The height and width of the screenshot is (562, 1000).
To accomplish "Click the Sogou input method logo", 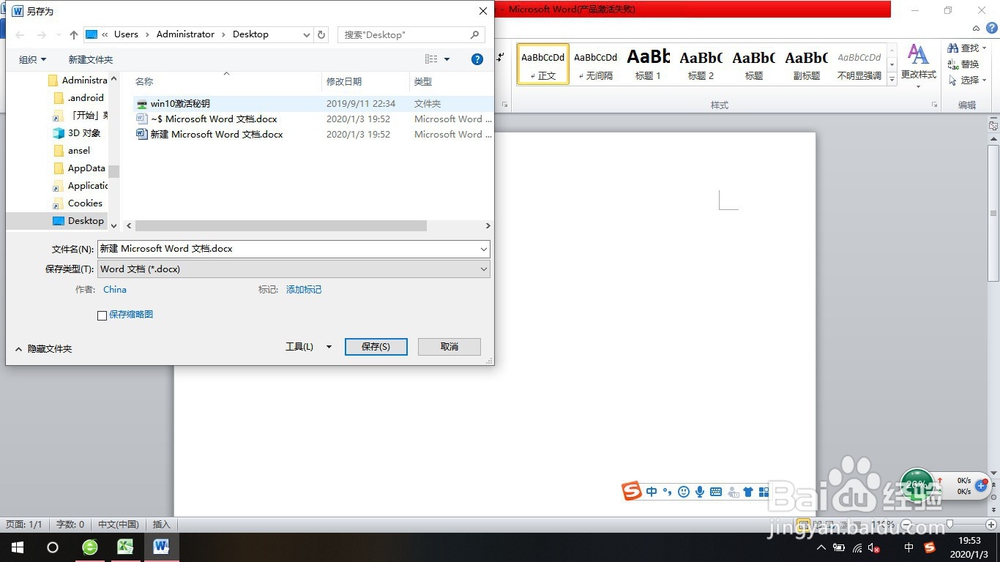I will 631,491.
